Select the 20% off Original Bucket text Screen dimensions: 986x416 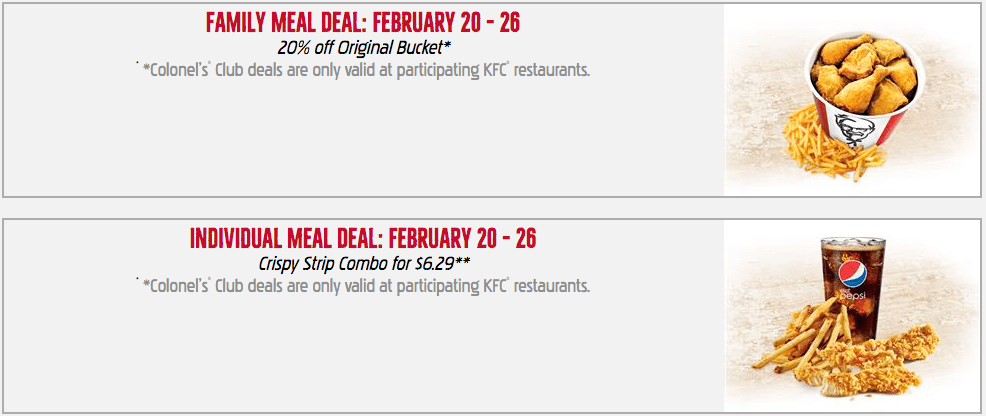coord(363,48)
